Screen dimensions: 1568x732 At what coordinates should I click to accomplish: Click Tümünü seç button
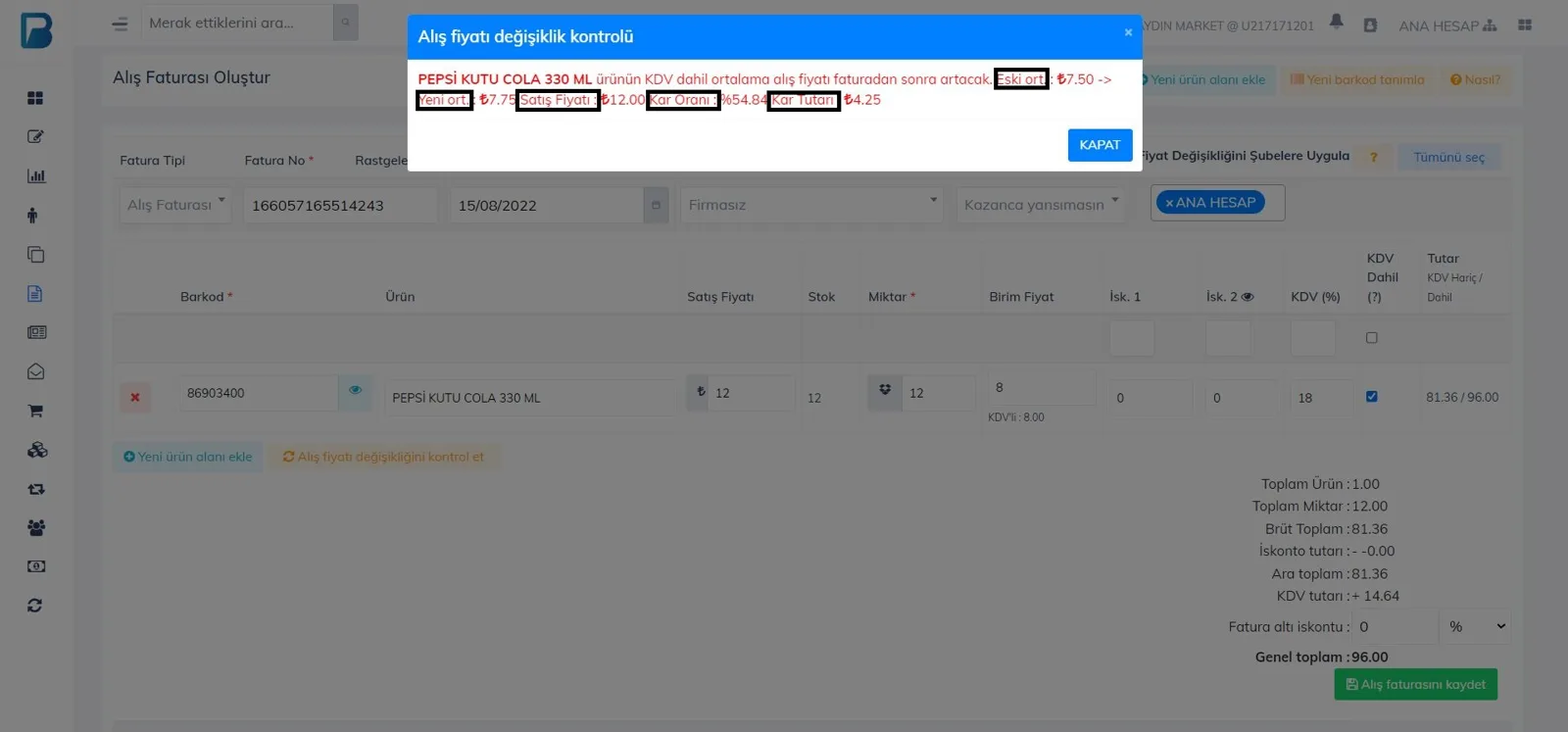coord(1448,157)
